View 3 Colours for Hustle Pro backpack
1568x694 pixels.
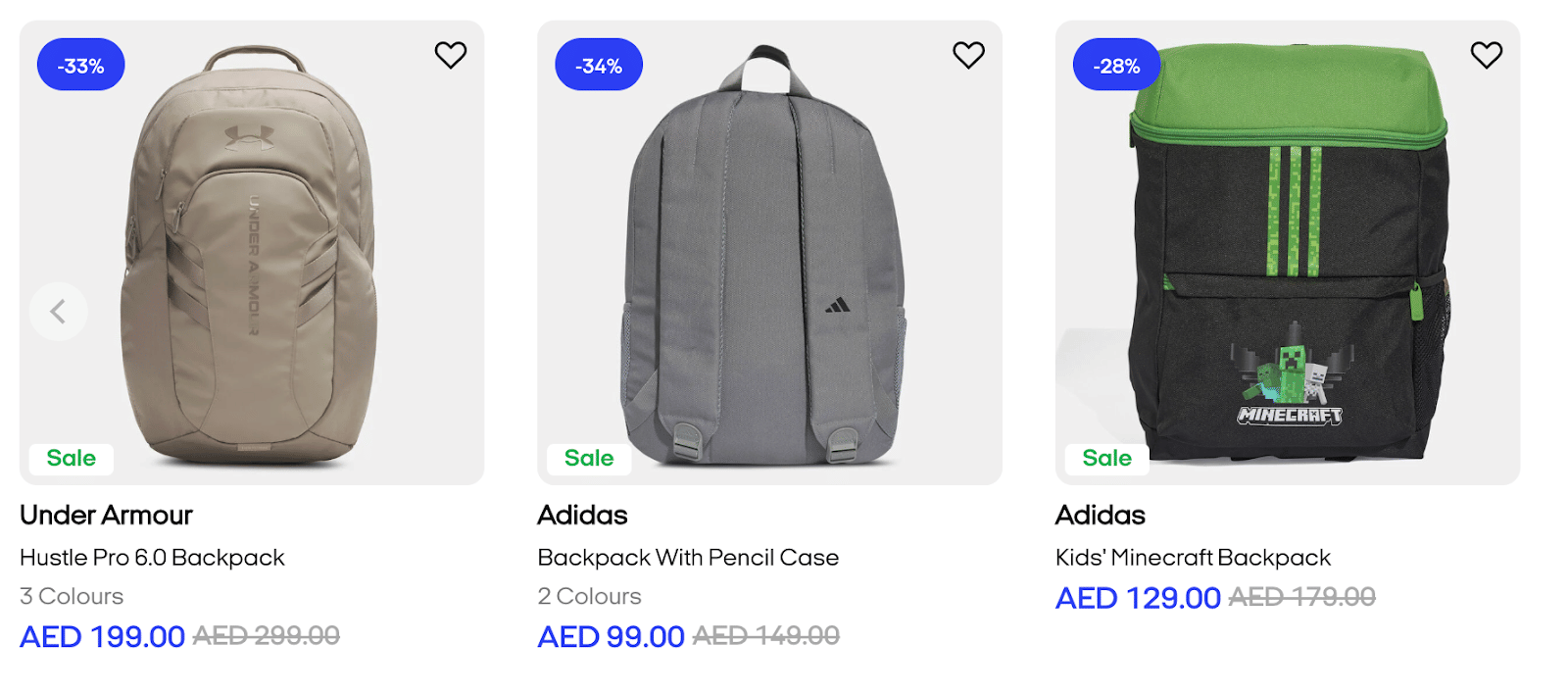coord(72,596)
